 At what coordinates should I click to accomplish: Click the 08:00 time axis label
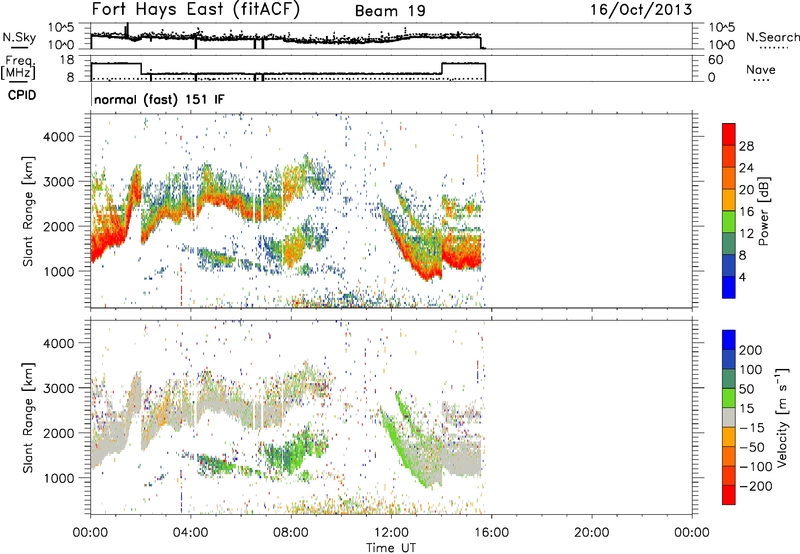(291, 533)
